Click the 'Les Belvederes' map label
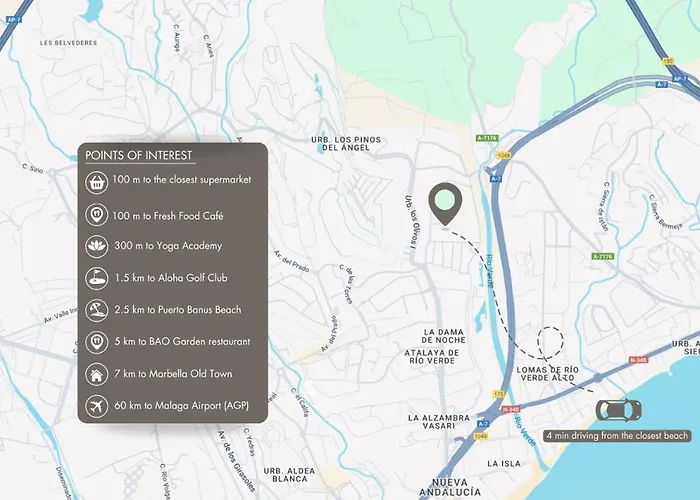Viewport: 700px width, 500px height. [66, 43]
